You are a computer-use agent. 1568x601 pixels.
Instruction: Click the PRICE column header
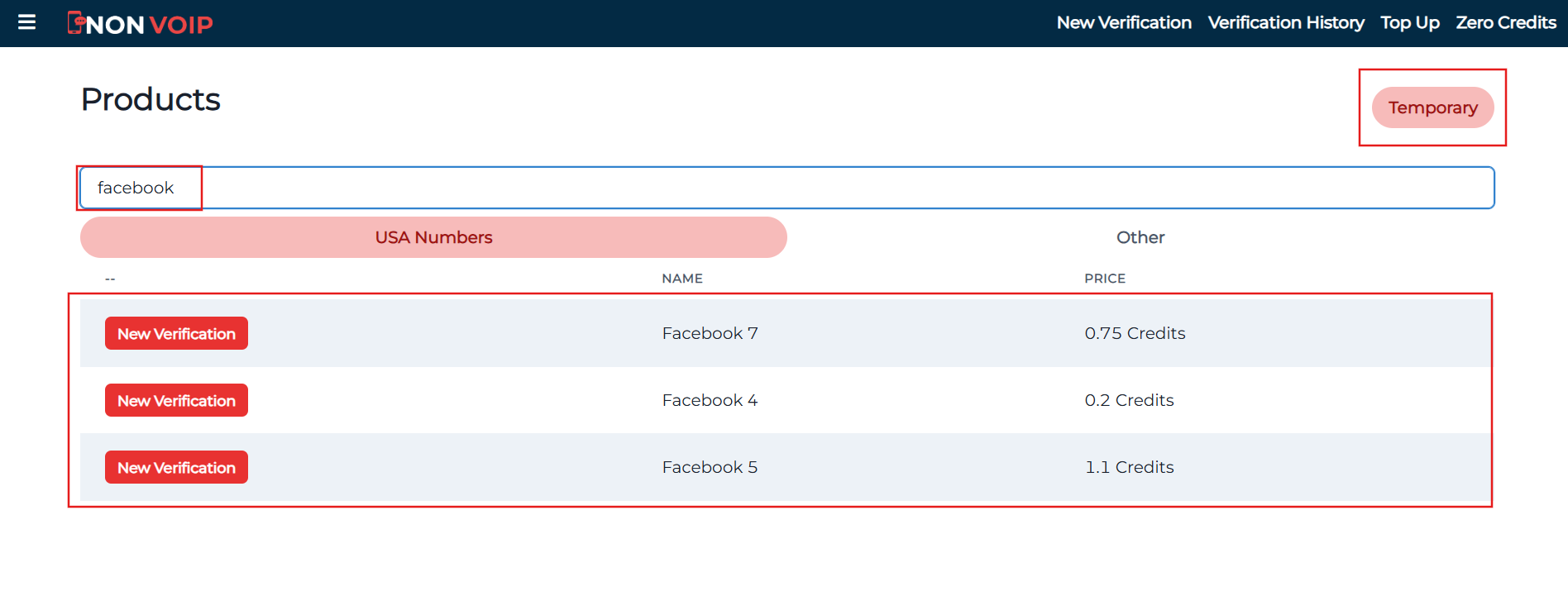pyautogui.click(x=1105, y=279)
